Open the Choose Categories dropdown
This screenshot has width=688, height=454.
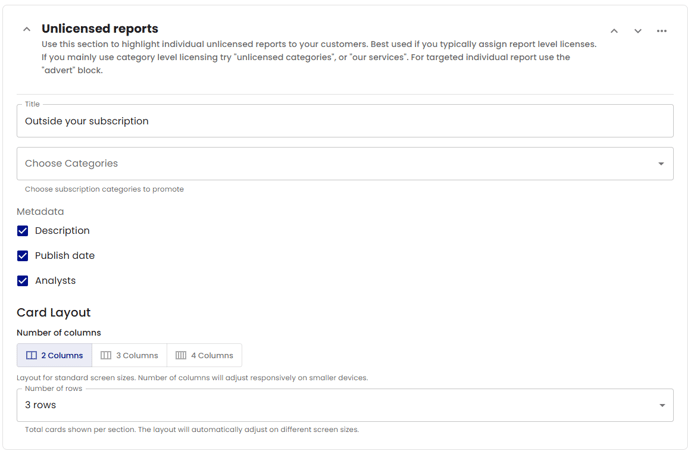(x=345, y=164)
